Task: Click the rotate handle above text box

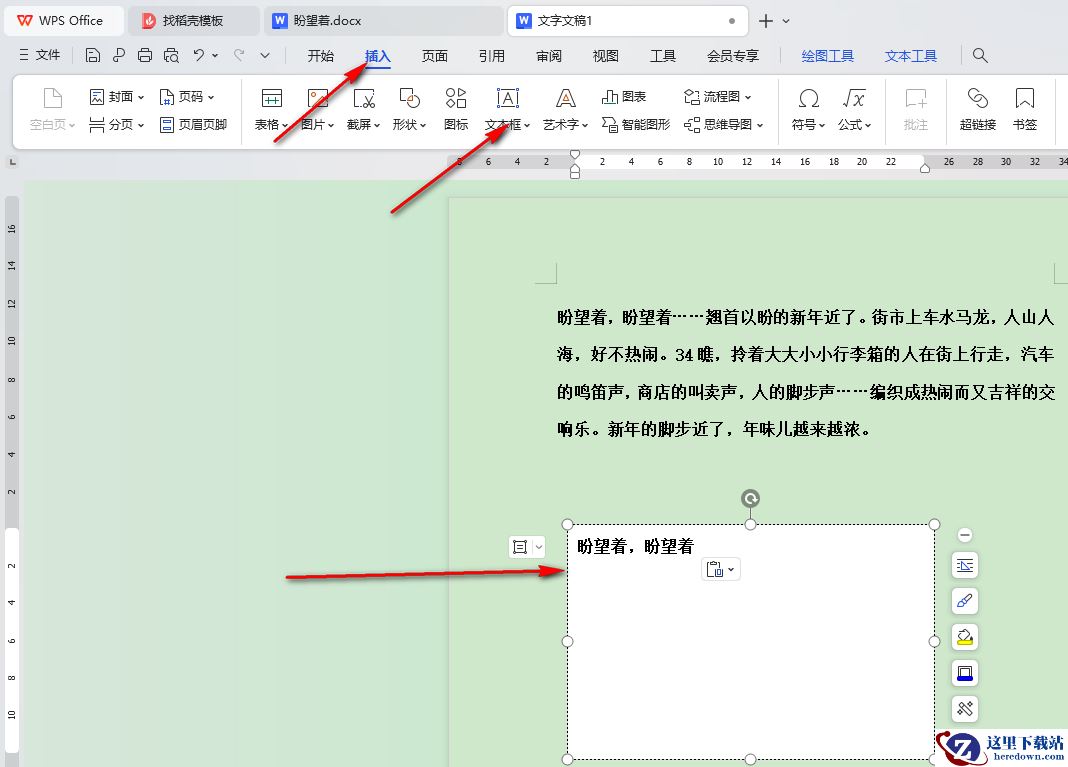Action: pos(750,499)
